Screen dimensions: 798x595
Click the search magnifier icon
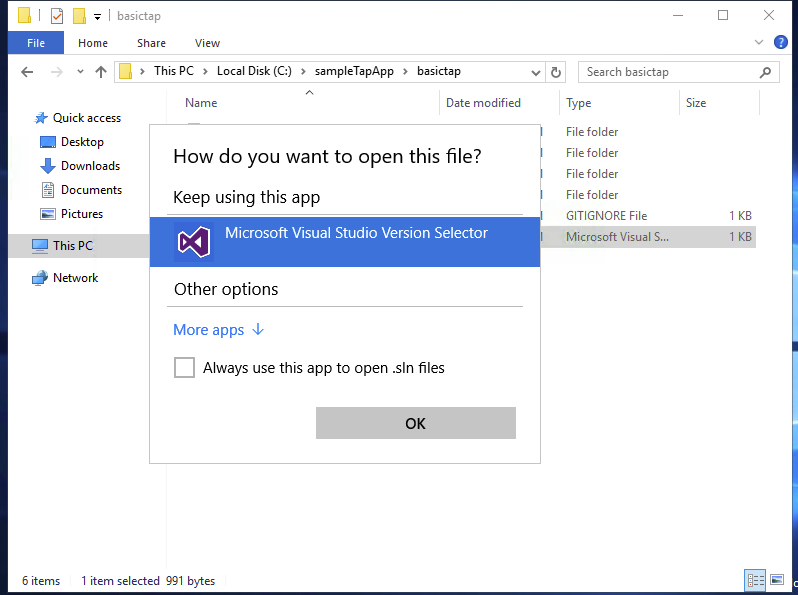click(765, 72)
